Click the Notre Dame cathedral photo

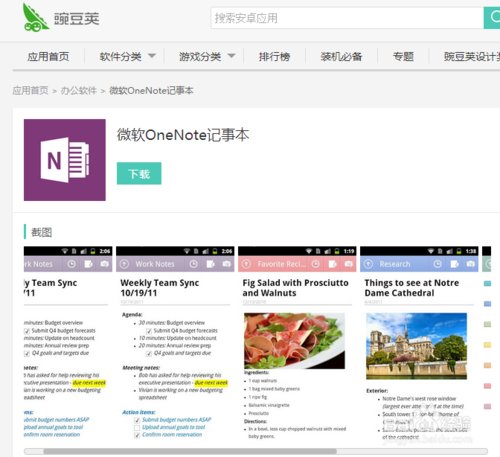(x=416, y=346)
